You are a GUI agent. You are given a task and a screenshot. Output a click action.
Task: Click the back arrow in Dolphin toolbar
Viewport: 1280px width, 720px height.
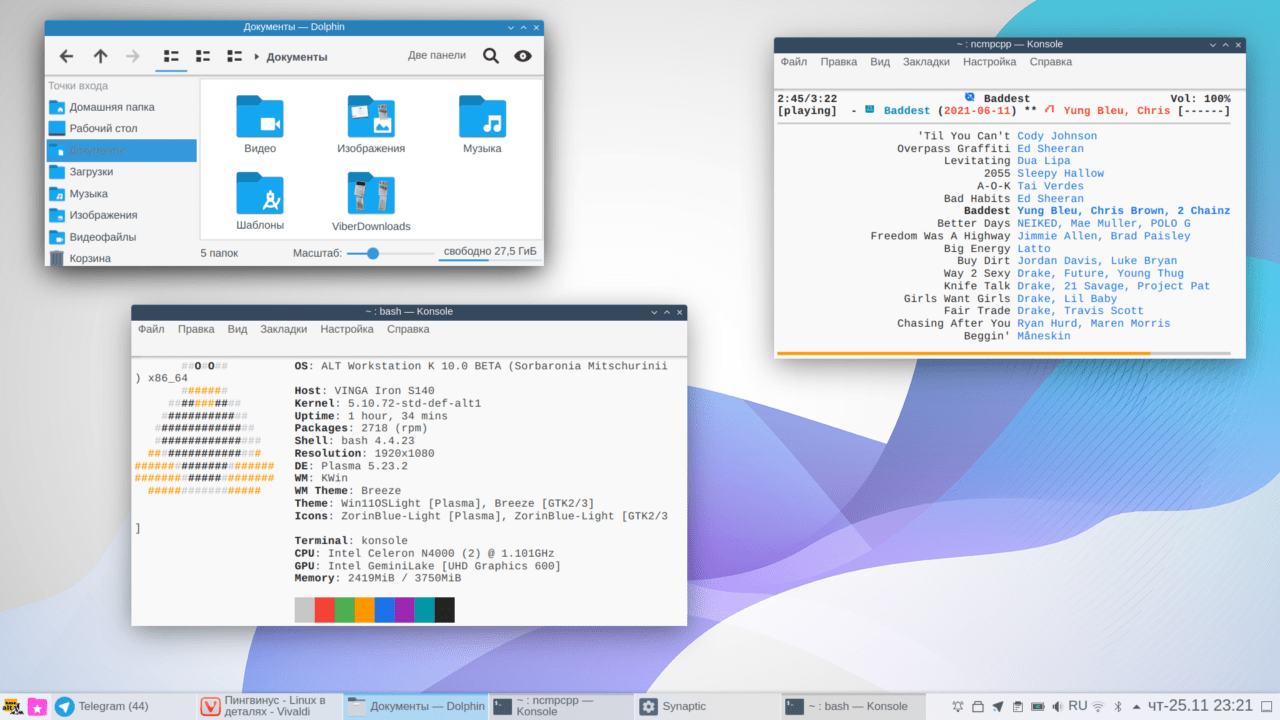point(67,56)
